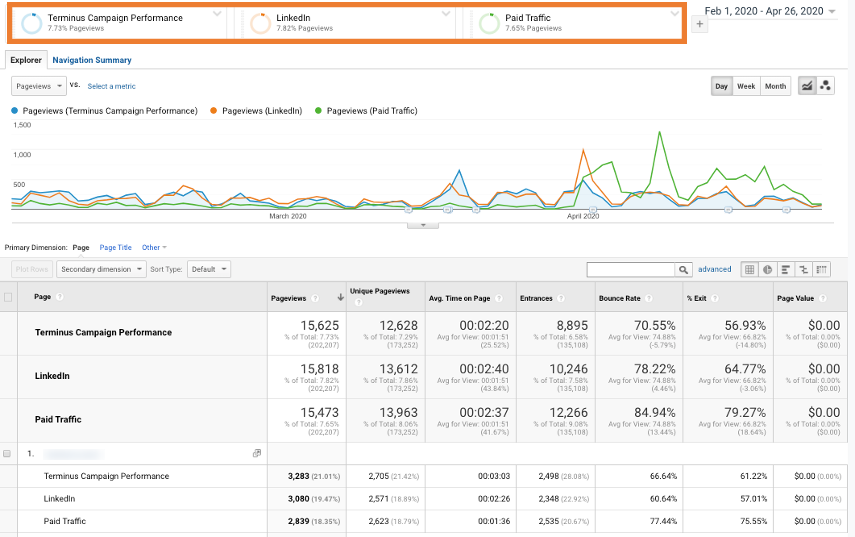Click annotation marker below April 2020 label
This screenshot has height=537, width=855.
coord(593,209)
